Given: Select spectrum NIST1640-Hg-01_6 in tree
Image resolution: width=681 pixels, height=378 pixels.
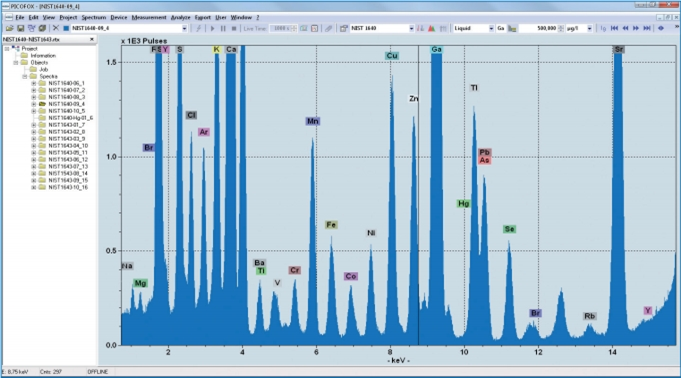Looking at the screenshot, I should 70,118.
